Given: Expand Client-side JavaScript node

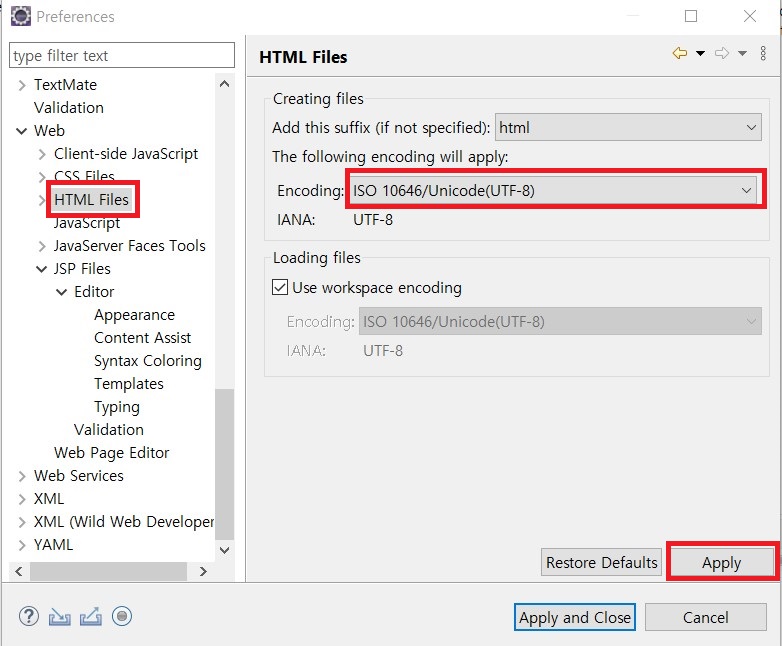Looking at the screenshot, I should (42, 154).
